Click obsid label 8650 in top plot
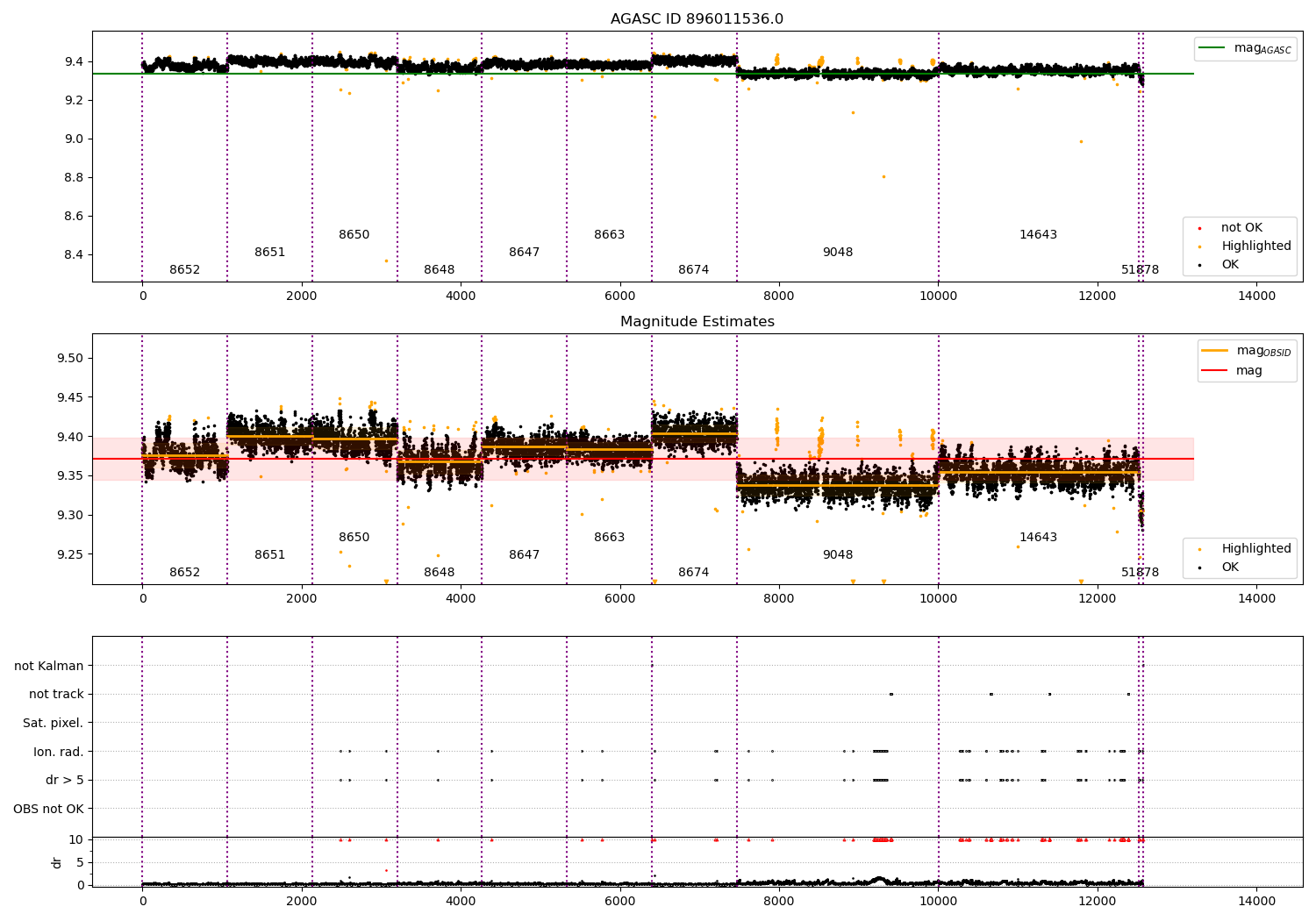1316x921 pixels. click(354, 235)
